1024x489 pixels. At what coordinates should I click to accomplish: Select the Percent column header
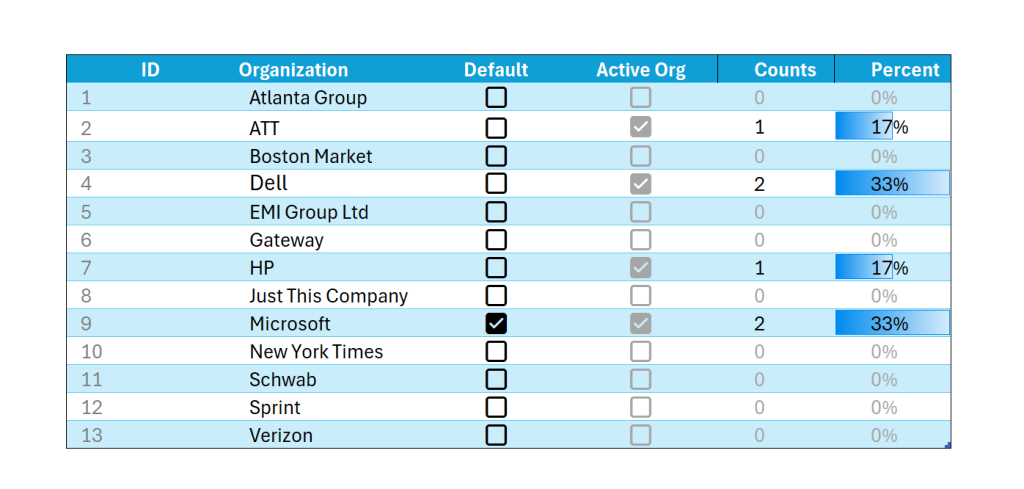[905, 70]
